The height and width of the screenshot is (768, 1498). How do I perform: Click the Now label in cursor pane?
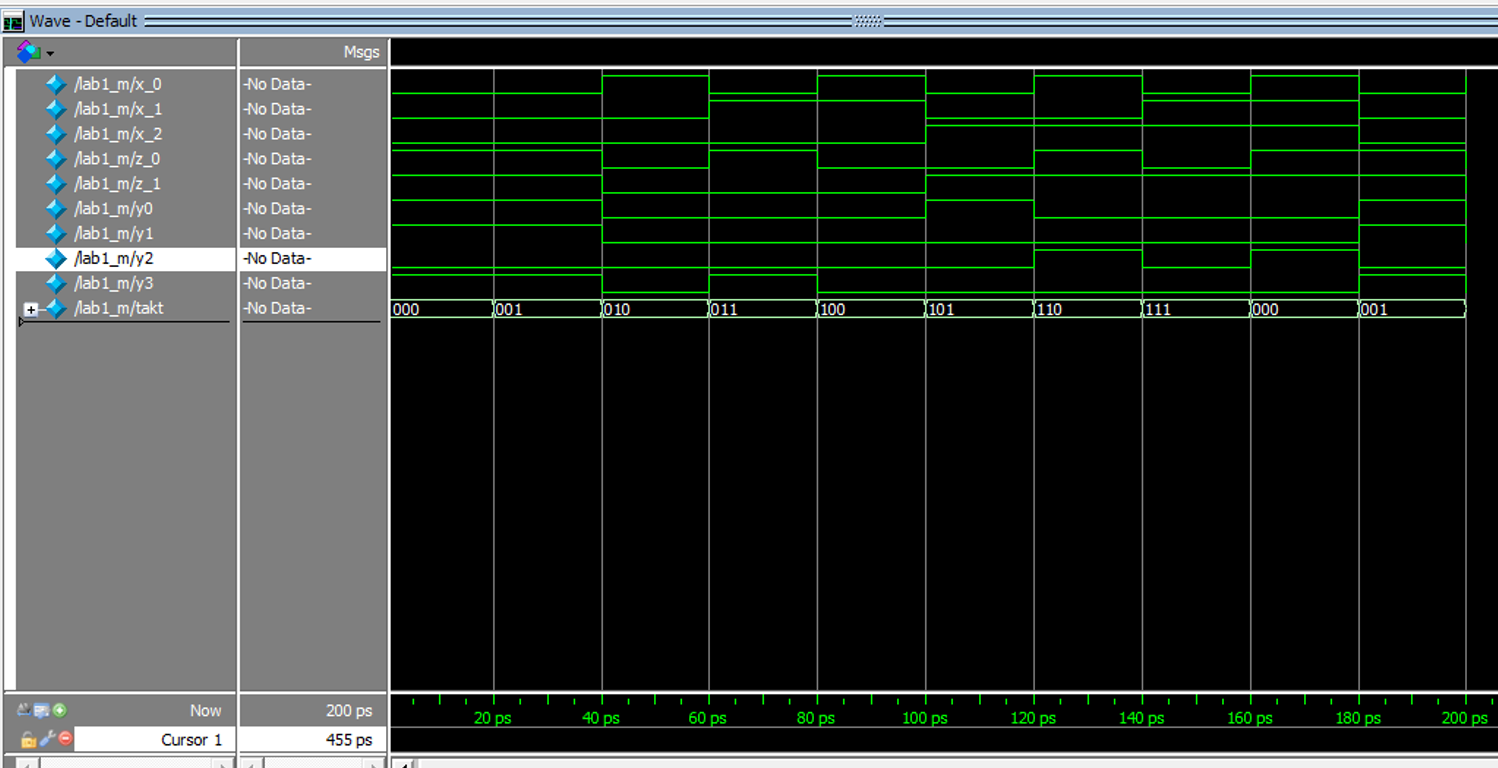point(205,711)
